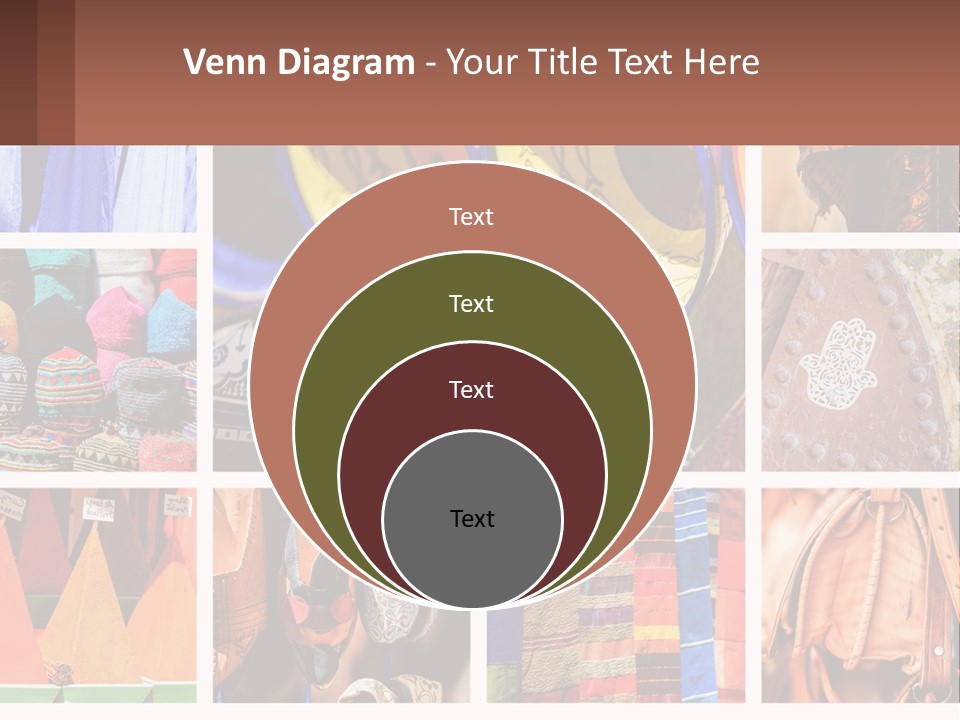Viewport: 960px width, 720px height.
Task: Click the colorful knit hats photo
Action: point(98,360)
